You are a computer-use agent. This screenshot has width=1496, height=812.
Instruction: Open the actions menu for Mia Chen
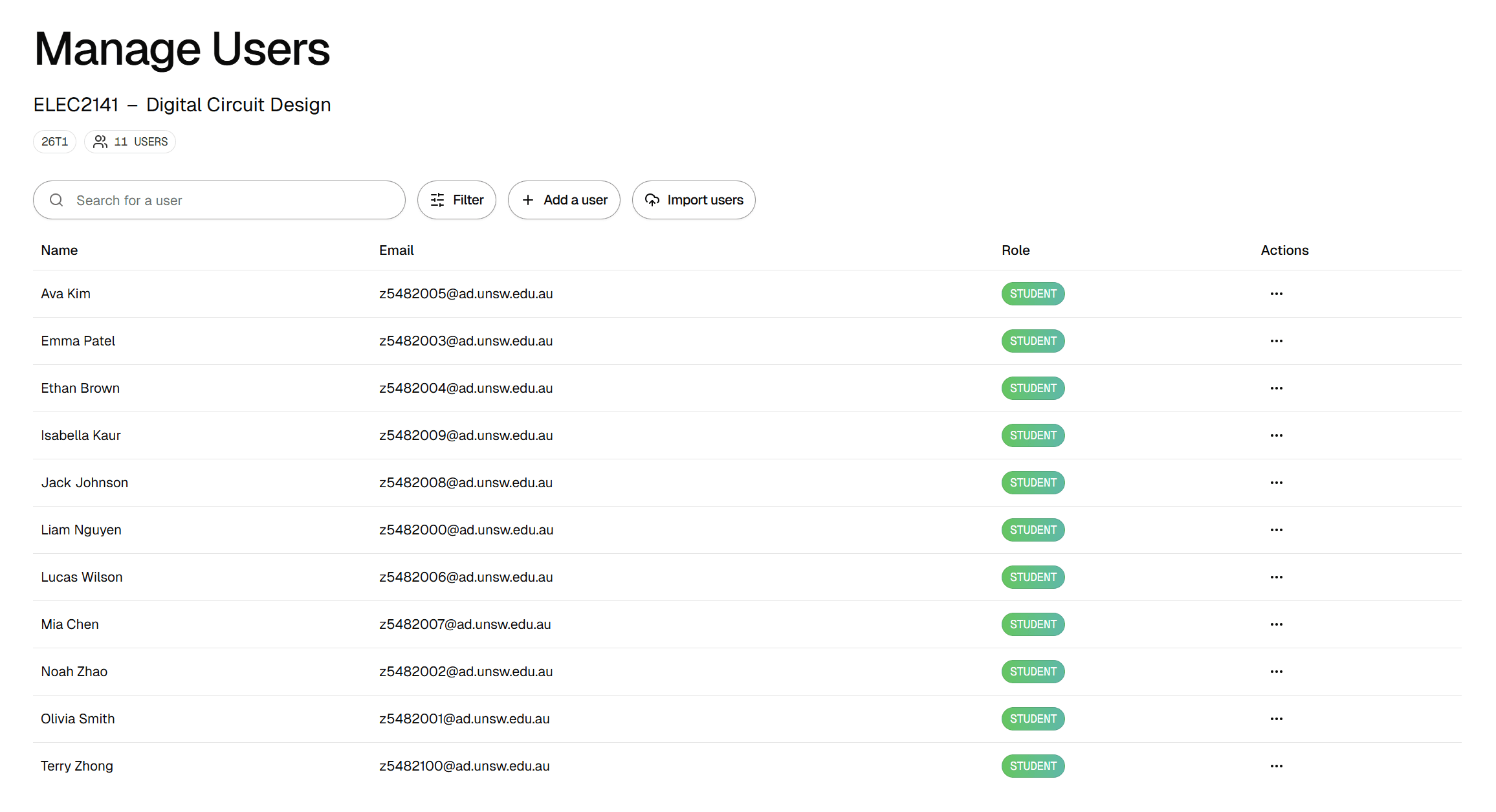tap(1276, 624)
